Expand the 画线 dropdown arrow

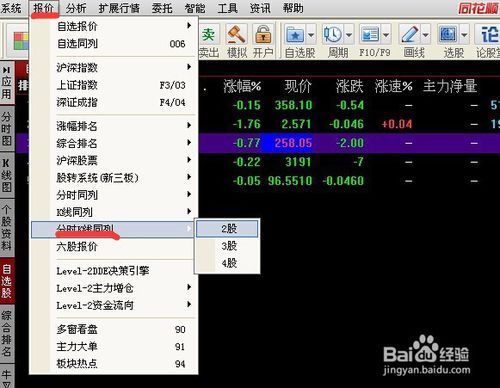pos(426,35)
